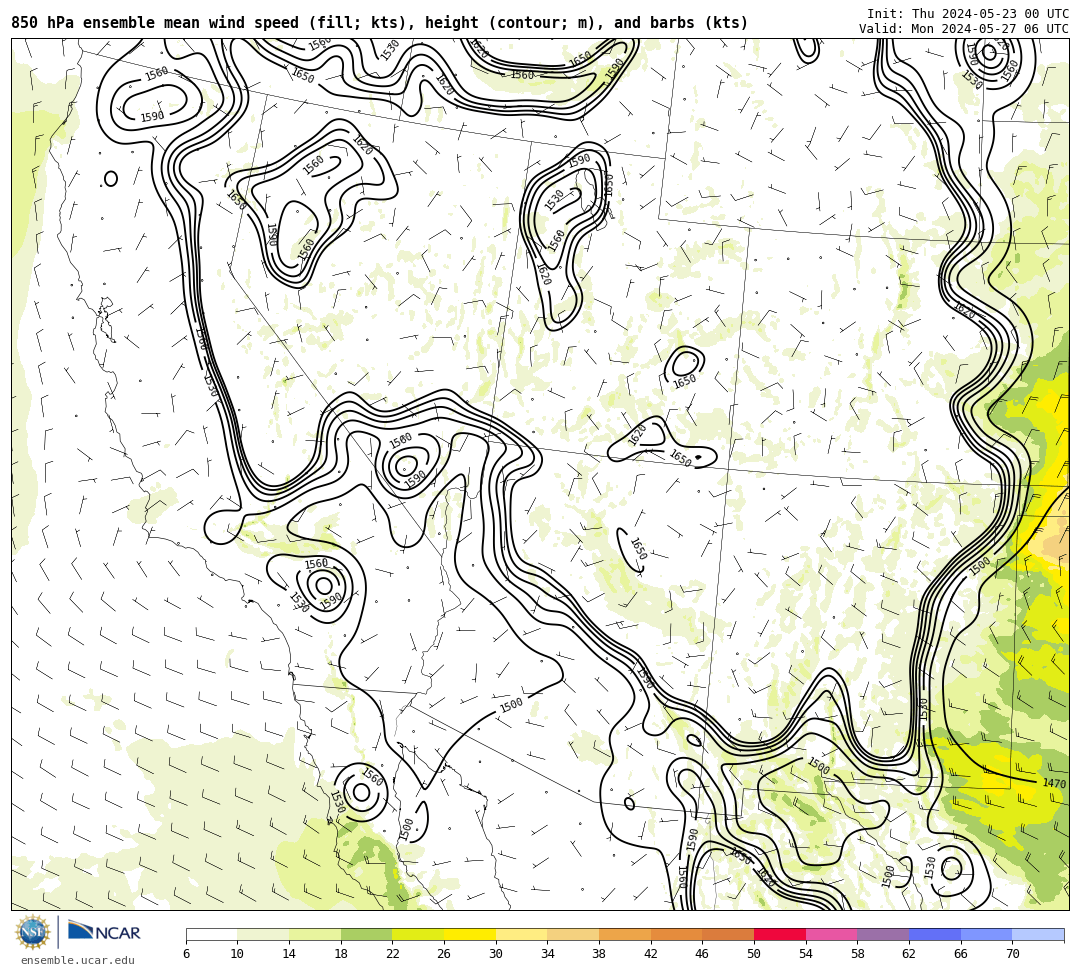This screenshot has height=973, width=1080.
Task: Click the colorbar tick label 42
Action: pyautogui.click(x=650, y=954)
